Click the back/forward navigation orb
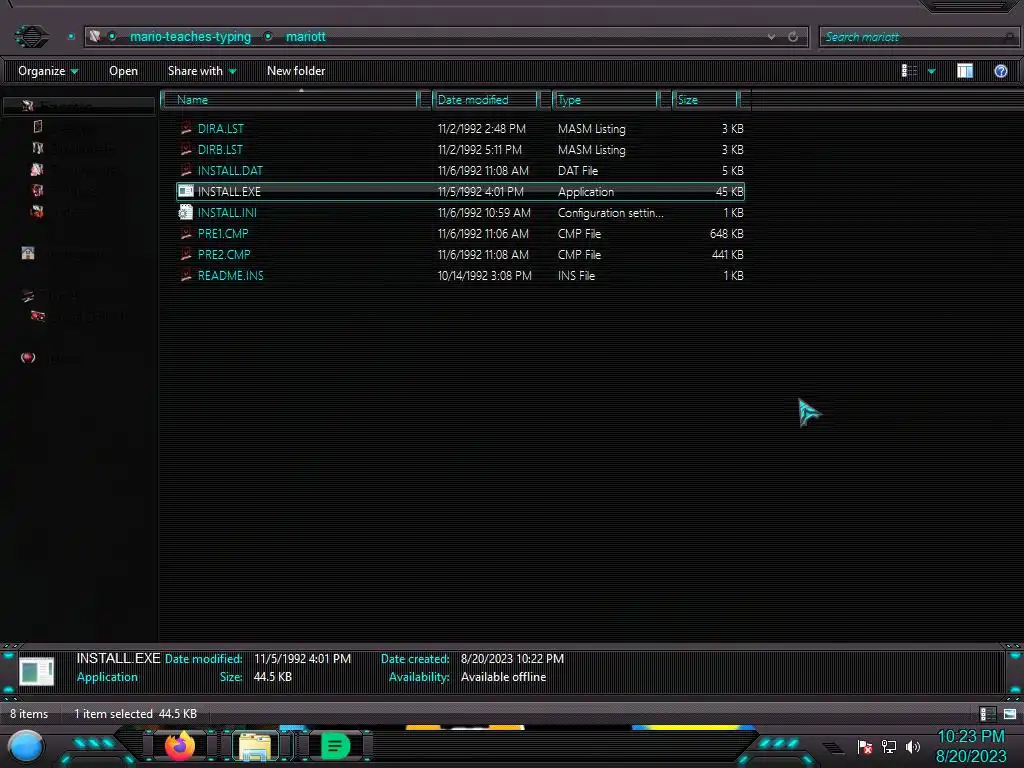The height and width of the screenshot is (768, 1024). (x=31, y=36)
